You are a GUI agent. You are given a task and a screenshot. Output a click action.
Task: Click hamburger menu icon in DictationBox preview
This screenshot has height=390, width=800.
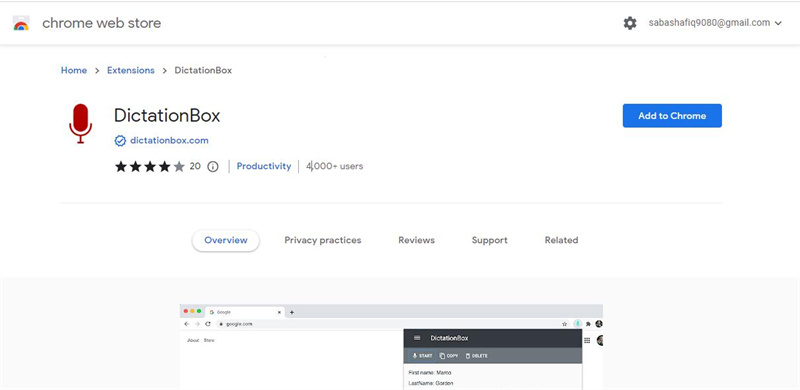point(417,338)
